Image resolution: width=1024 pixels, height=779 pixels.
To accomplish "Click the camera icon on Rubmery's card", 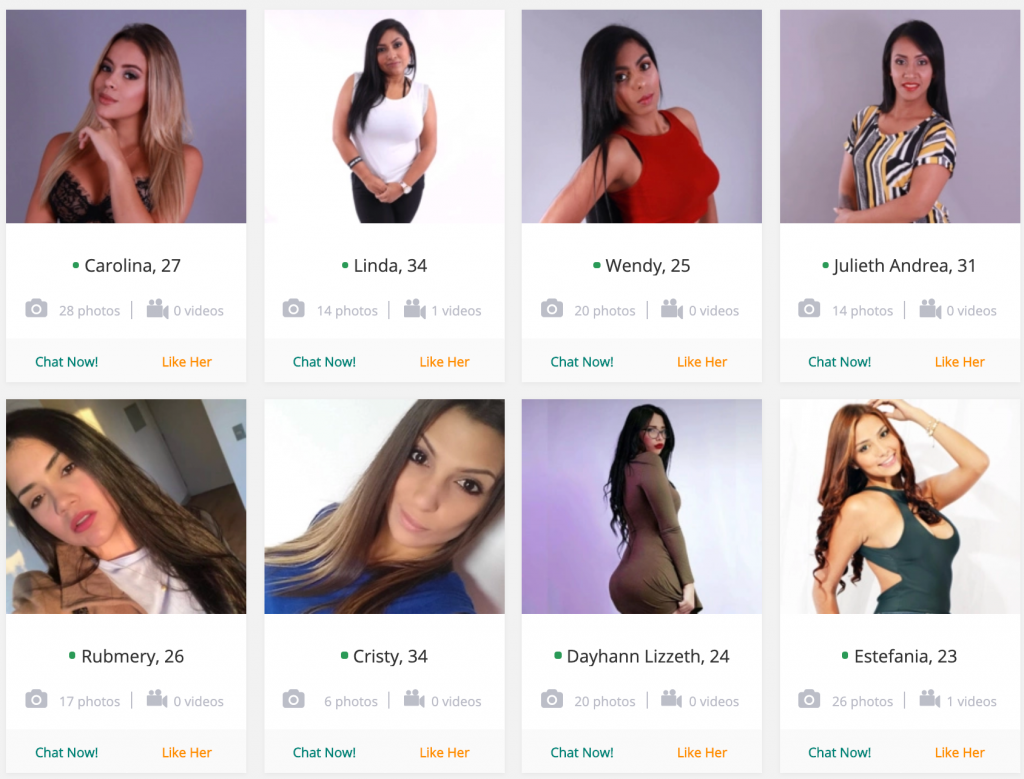I will [36, 699].
